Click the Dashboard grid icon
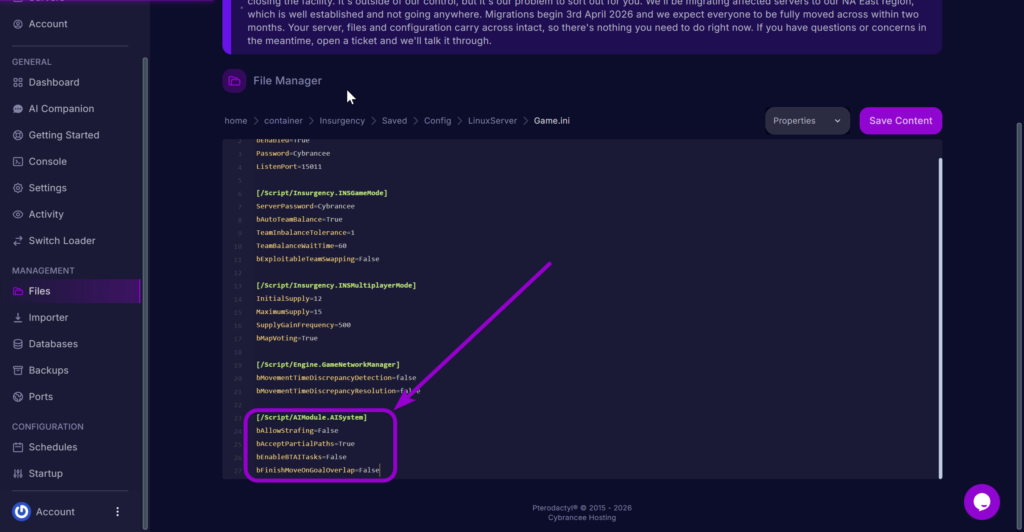Image resolution: width=1024 pixels, height=532 pixels. (18, 82)
